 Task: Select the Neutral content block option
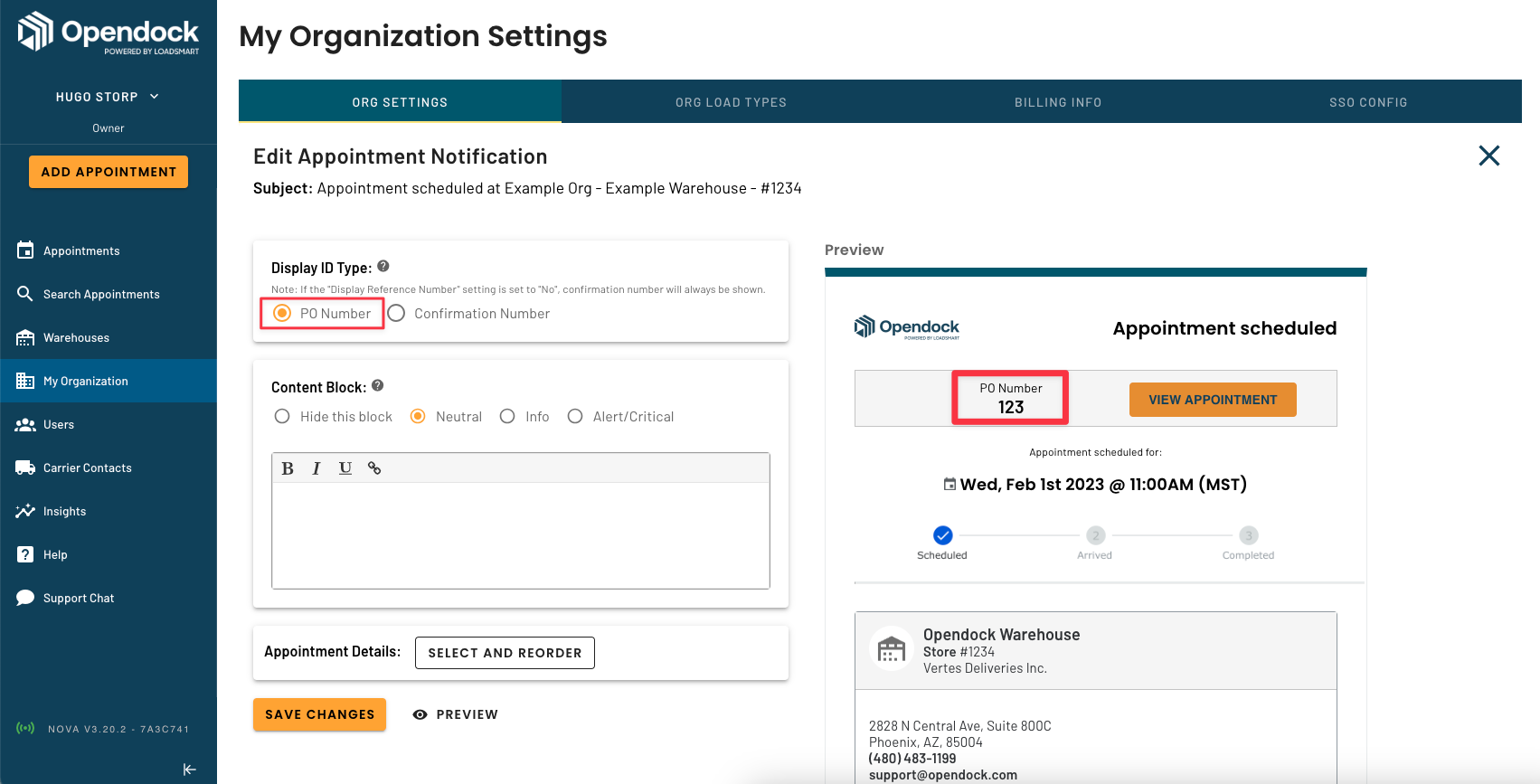(418, 416)
